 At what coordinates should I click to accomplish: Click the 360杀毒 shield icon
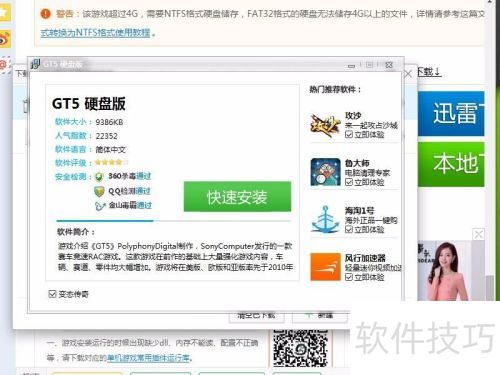click(99, 176)
